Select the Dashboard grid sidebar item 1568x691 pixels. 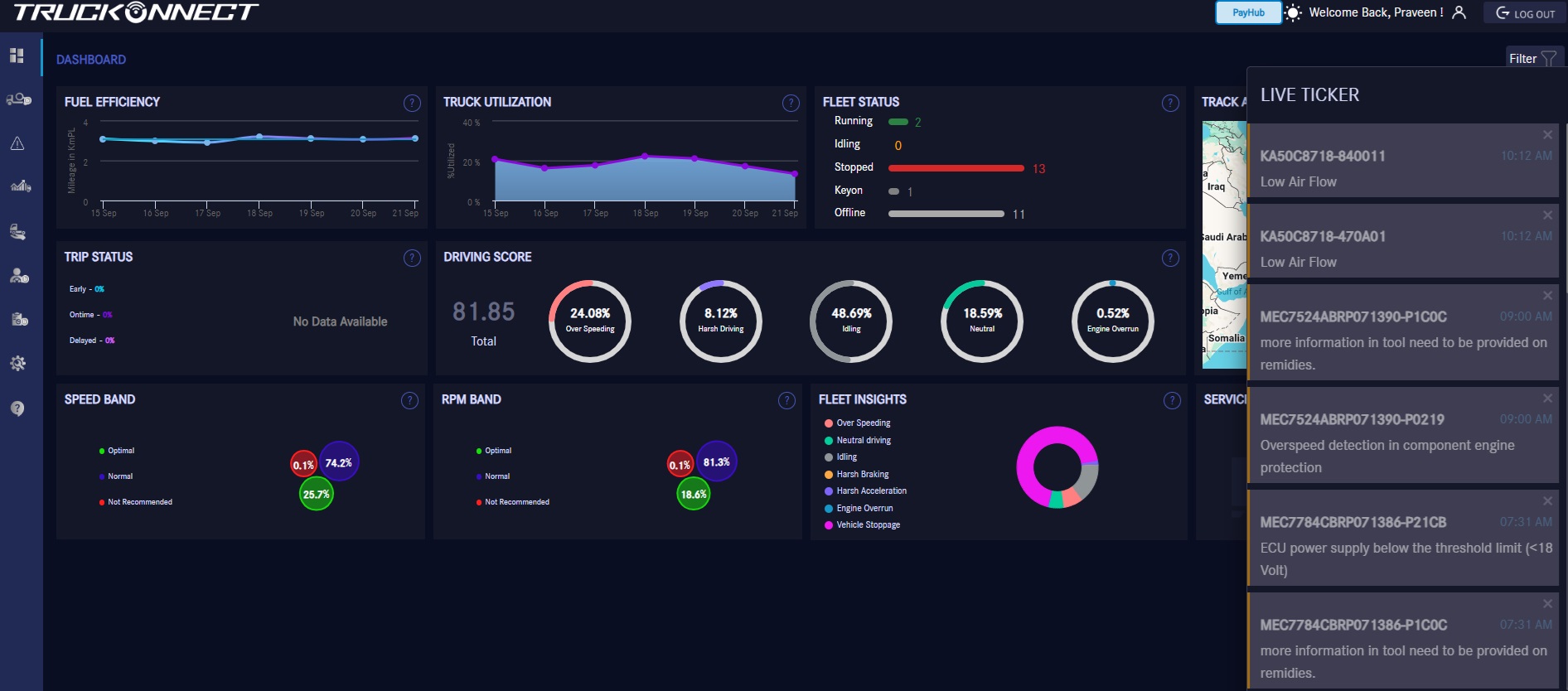(17, 56)
